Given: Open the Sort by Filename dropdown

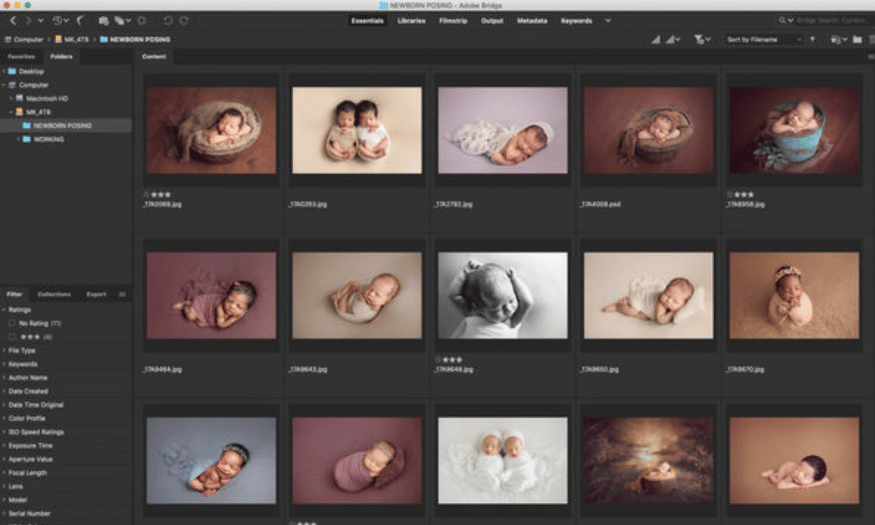Looking at the screenshot, I should (763, 40).
